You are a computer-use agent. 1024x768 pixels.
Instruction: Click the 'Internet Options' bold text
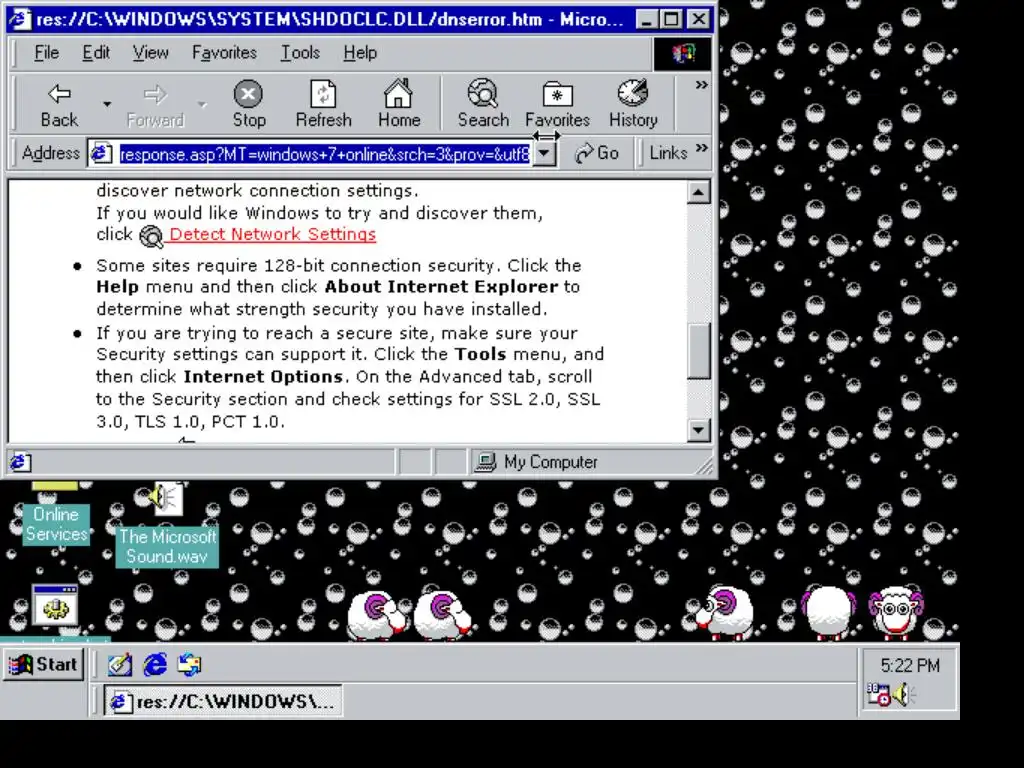coord(263,377)
